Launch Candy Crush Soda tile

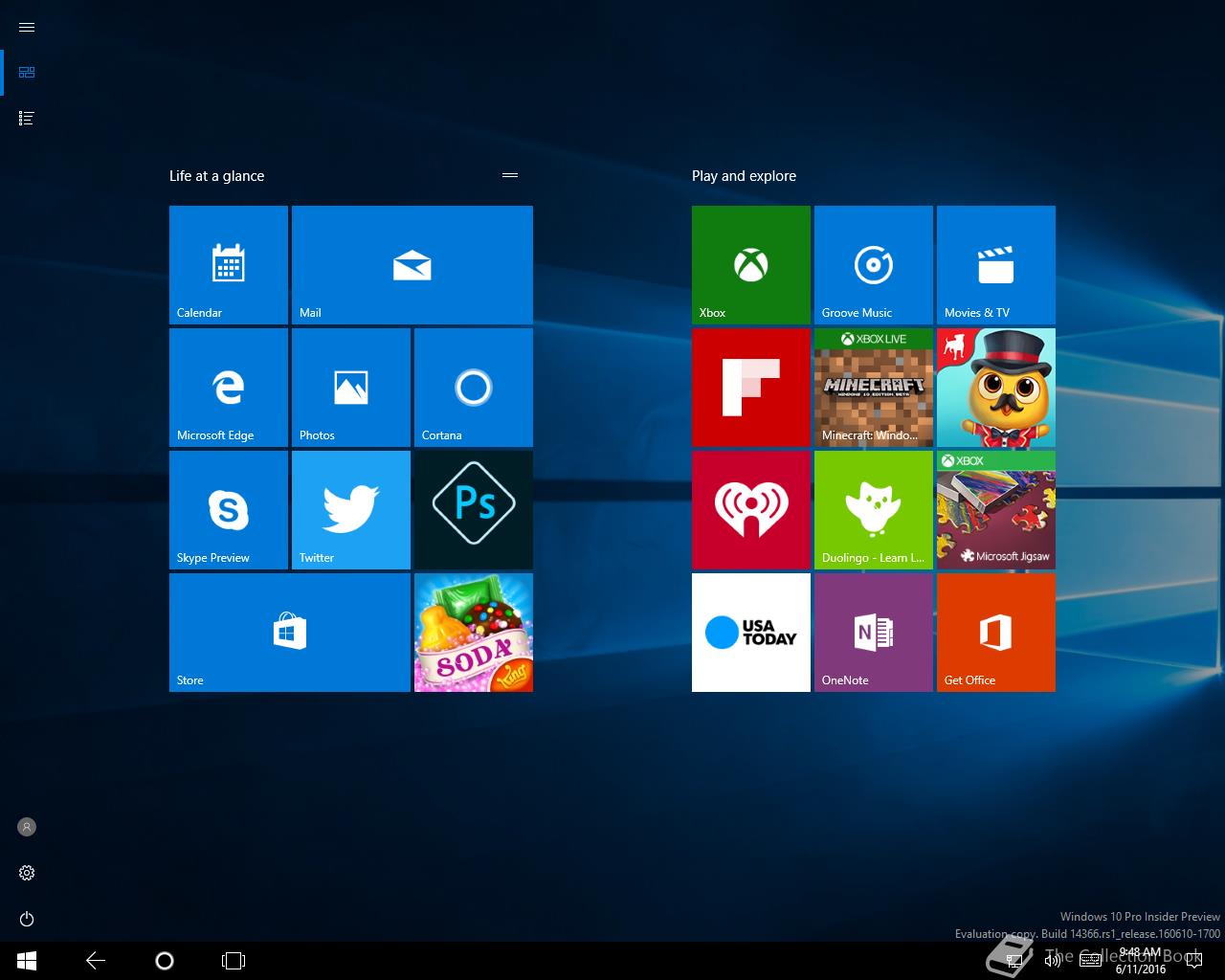pyautogui.click(x=474, y=633)
